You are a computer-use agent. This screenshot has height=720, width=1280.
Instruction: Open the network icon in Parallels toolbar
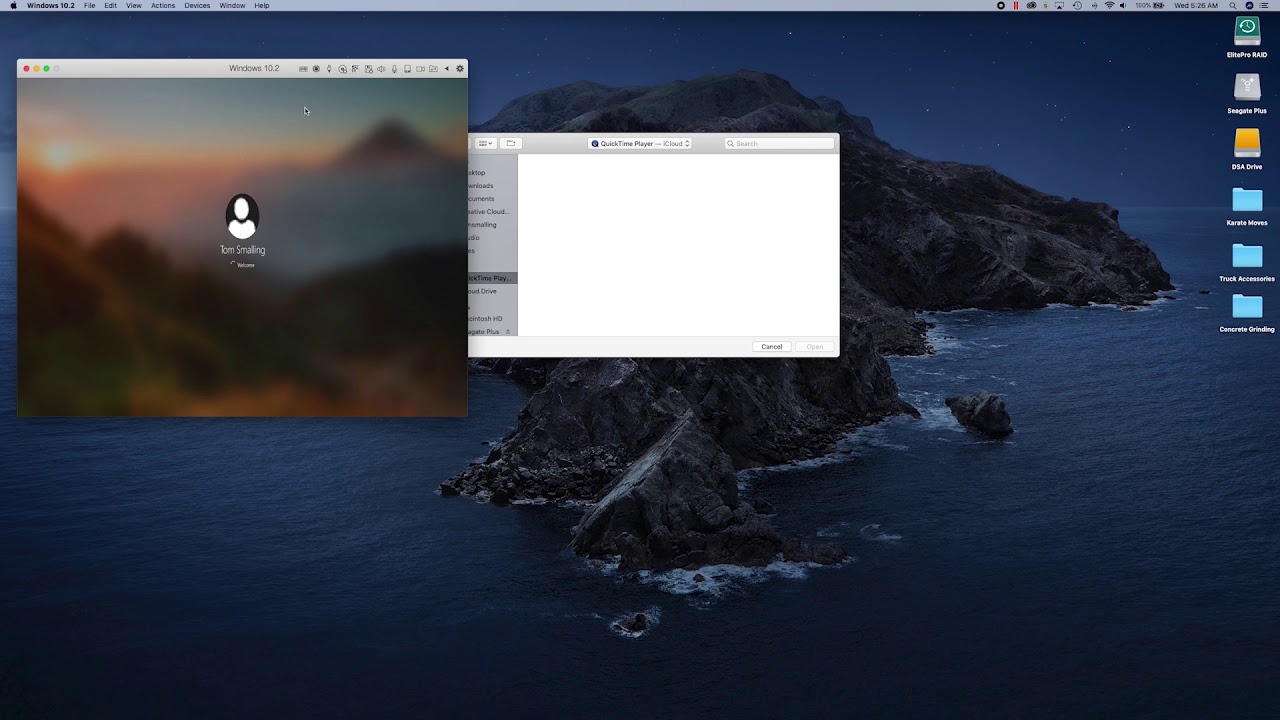coord(355,69)
